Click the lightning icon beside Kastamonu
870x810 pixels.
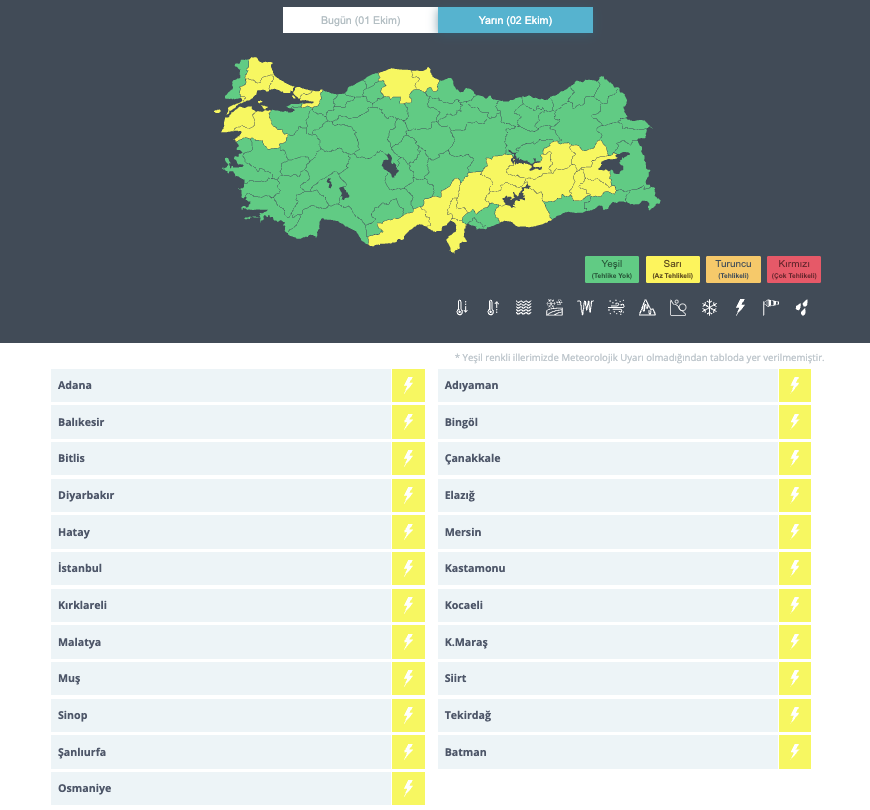pyautogui.click(x=795, y=568)
